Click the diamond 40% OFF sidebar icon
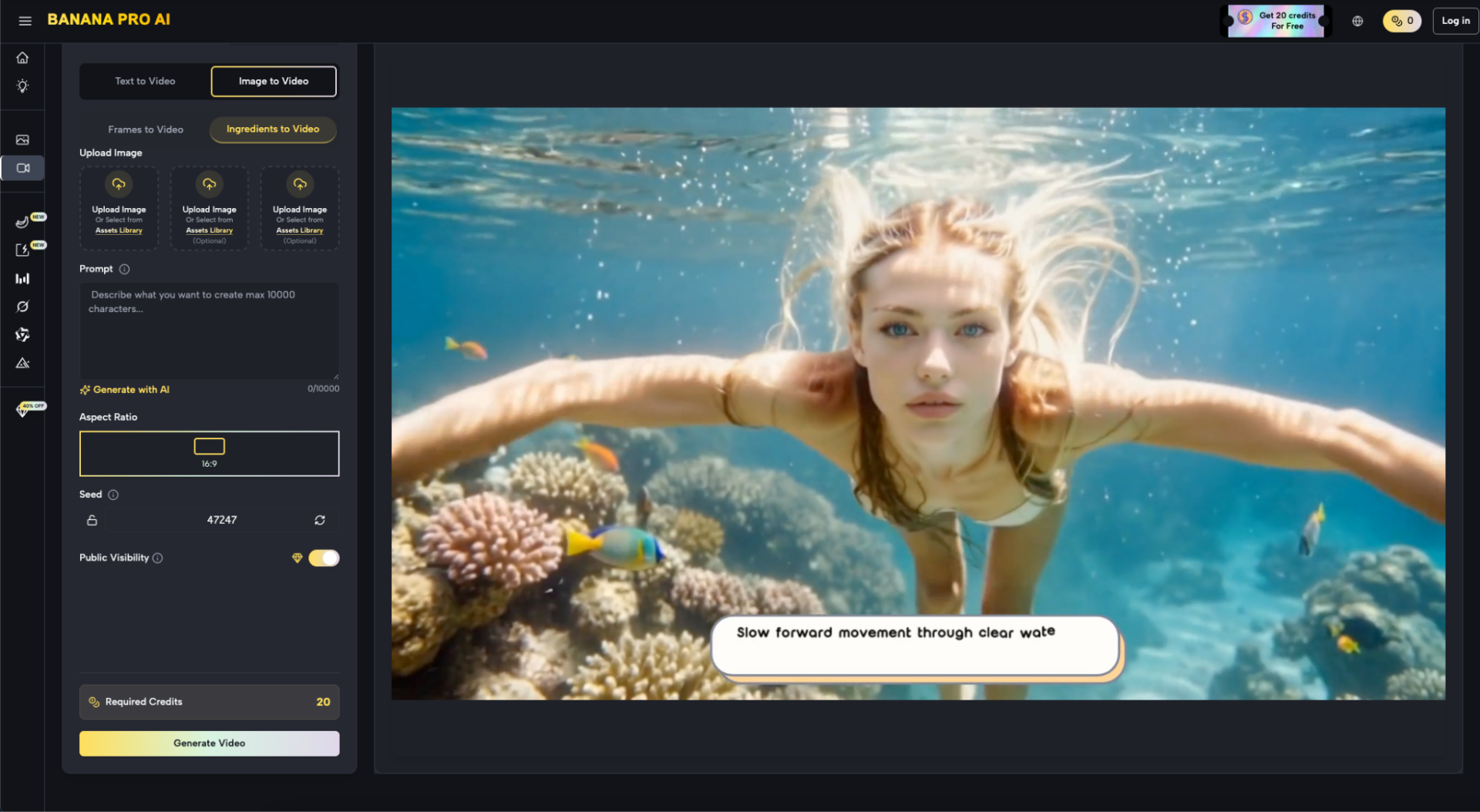 [22, 410]
